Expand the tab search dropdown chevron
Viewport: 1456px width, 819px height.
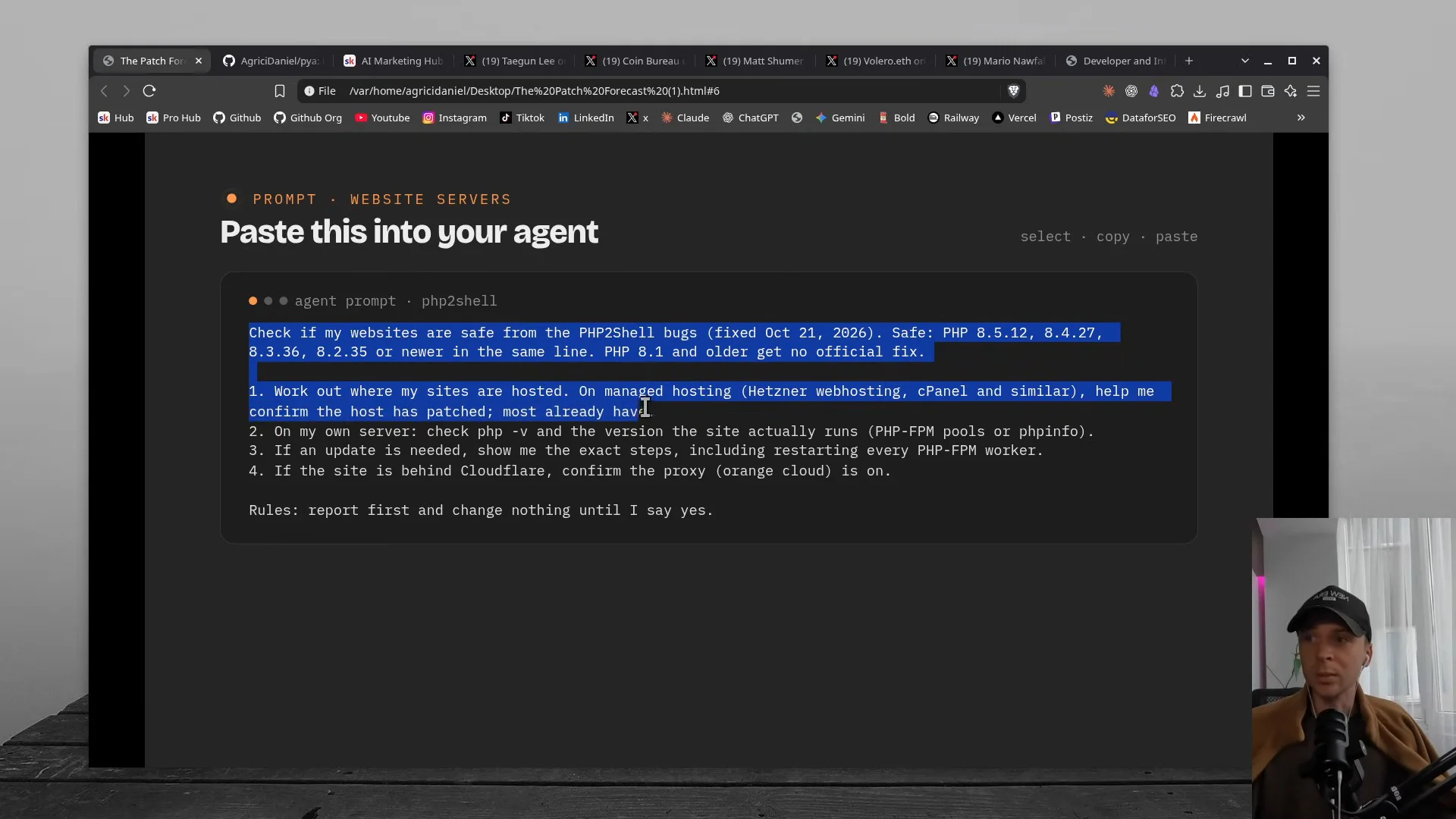(1244, 61)
